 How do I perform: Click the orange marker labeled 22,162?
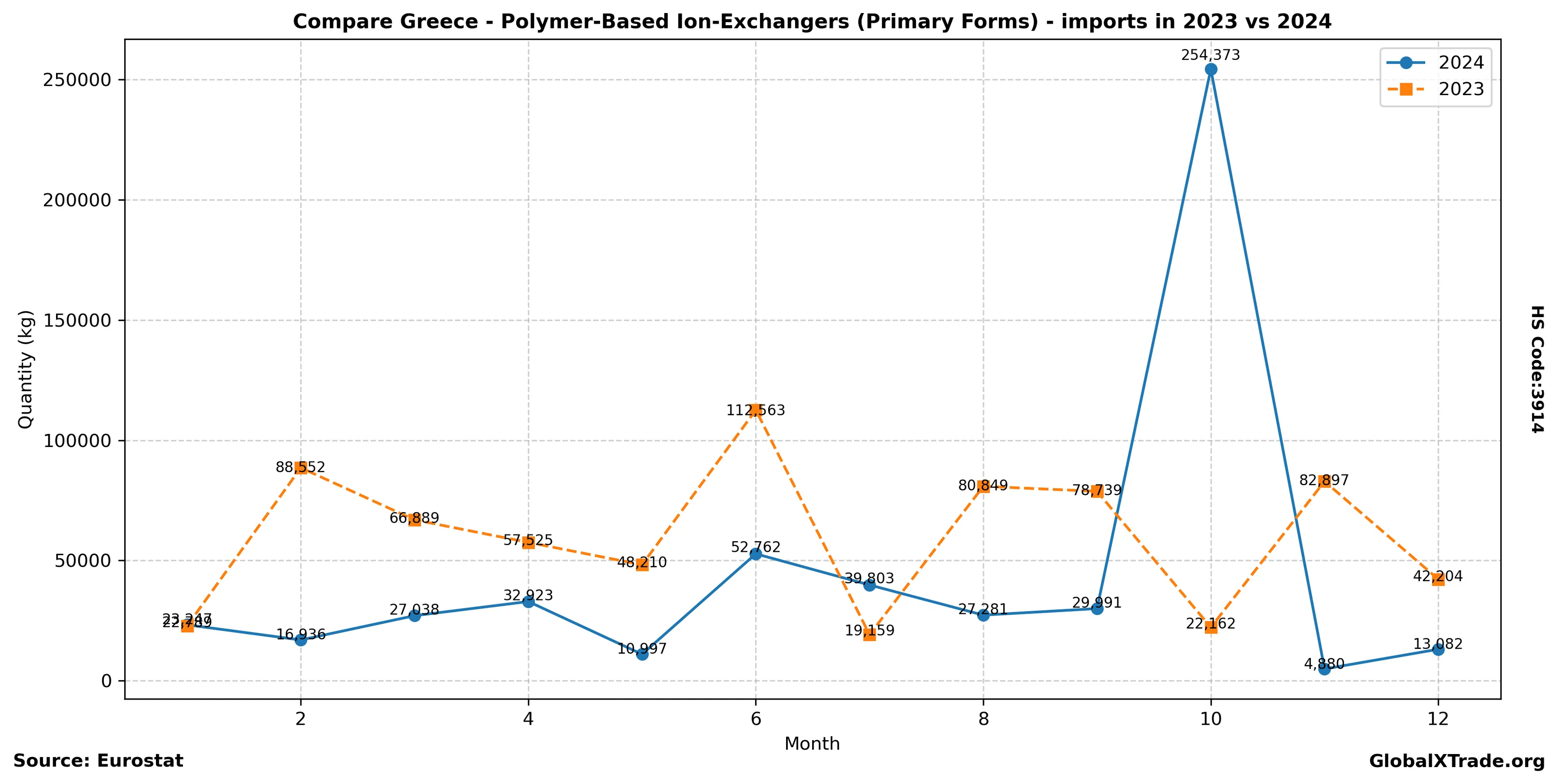(1210, 627)
